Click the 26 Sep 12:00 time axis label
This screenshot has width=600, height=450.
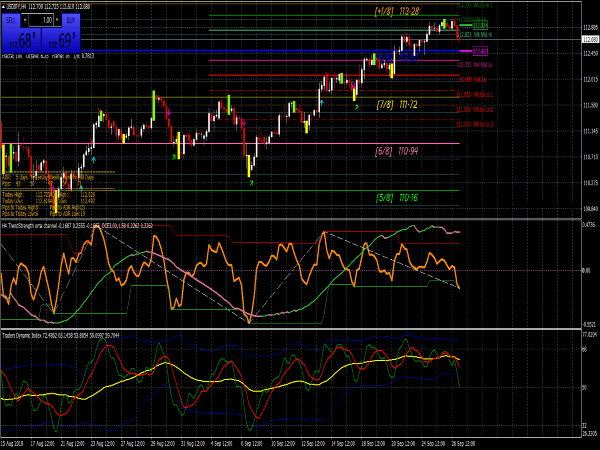(463, 444)
